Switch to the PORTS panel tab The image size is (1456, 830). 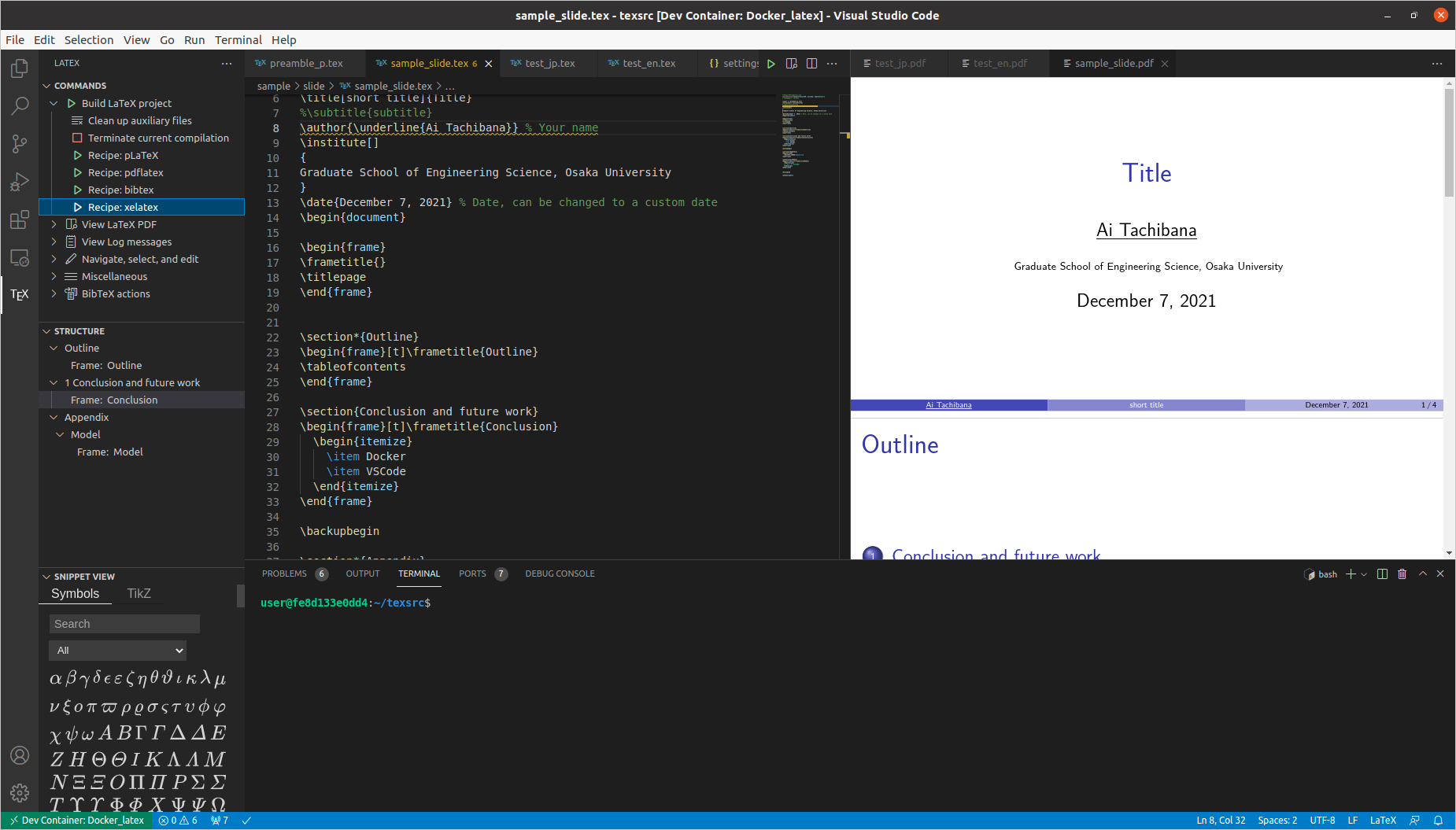tap(472, 574)
